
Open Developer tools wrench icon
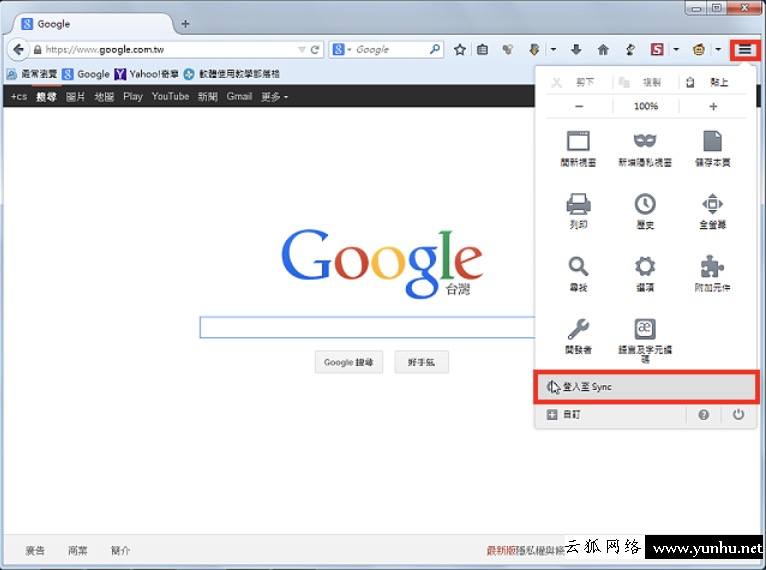click(578, 336)
